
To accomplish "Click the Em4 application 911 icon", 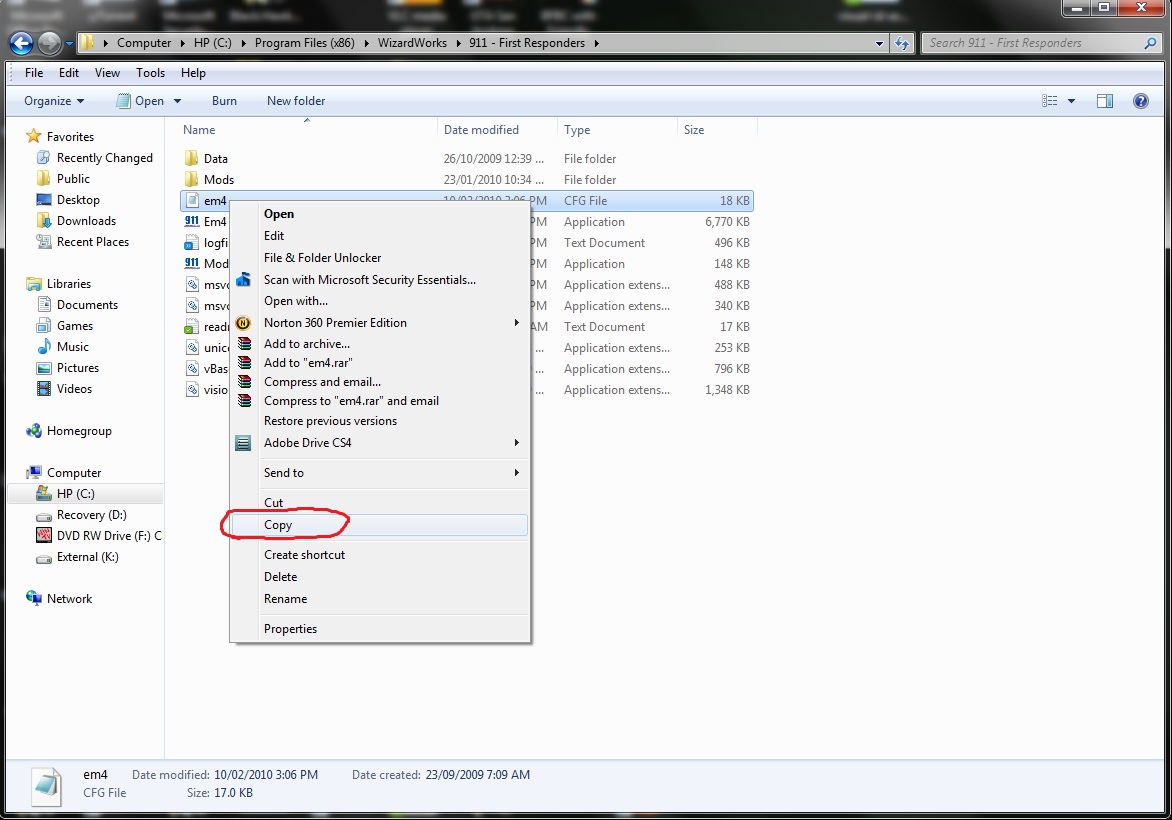I will coord(191,221).
